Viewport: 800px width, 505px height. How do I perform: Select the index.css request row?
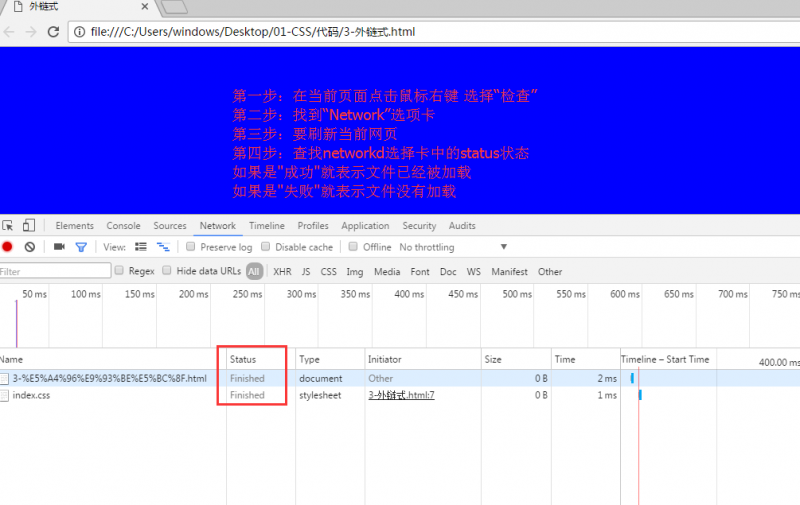(x=31, y=395)
